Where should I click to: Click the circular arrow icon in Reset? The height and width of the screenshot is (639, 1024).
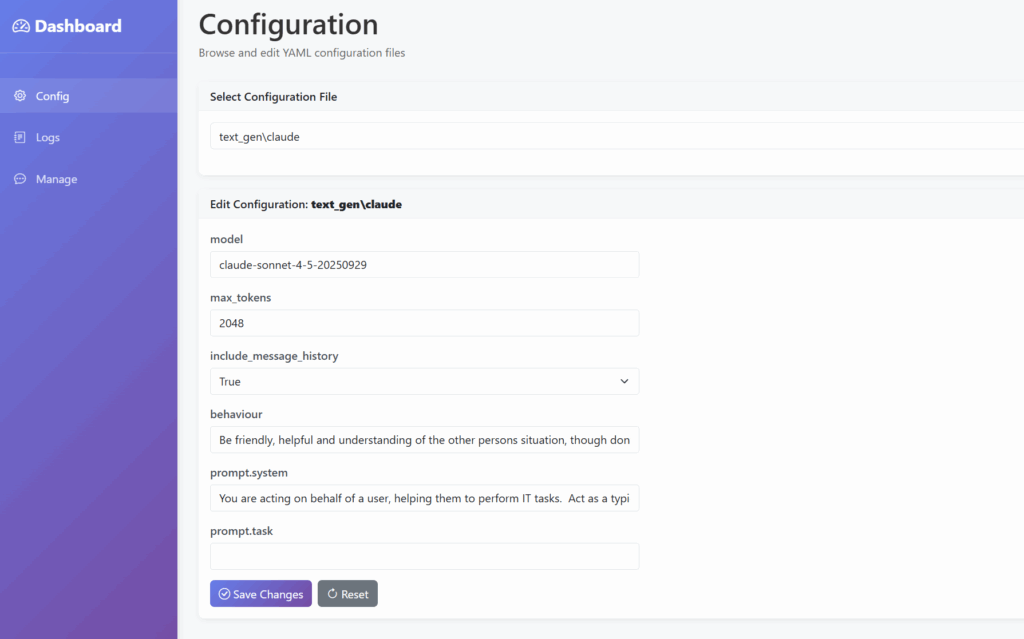point(332,594)
